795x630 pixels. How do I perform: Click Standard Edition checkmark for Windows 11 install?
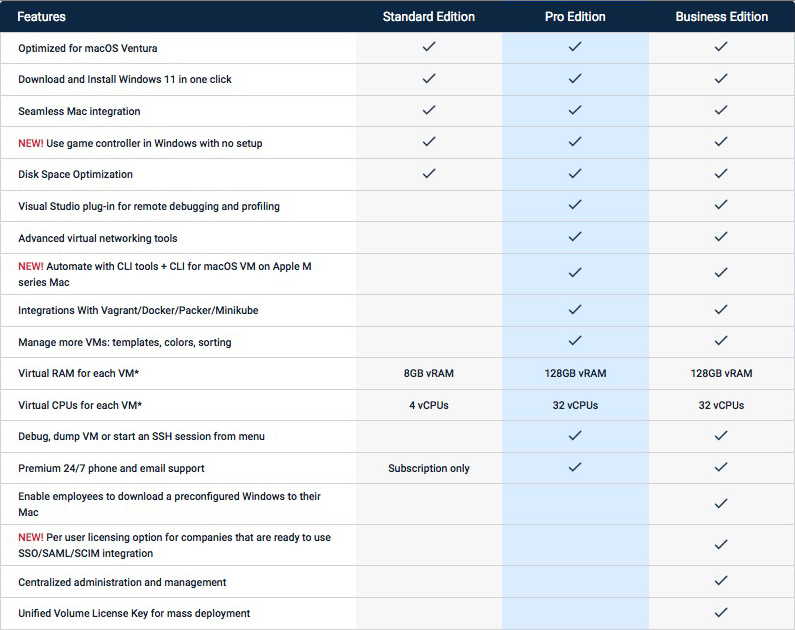pyautogui.click(x=429, y=78)
